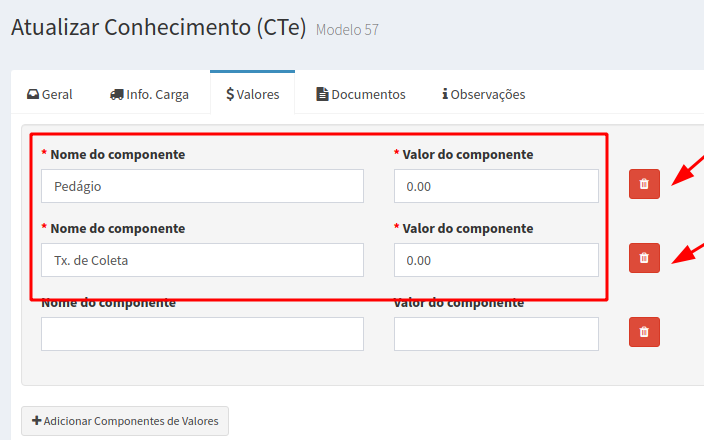Open the Observações tab
The image size is (704, 440).
click(484, 95)
